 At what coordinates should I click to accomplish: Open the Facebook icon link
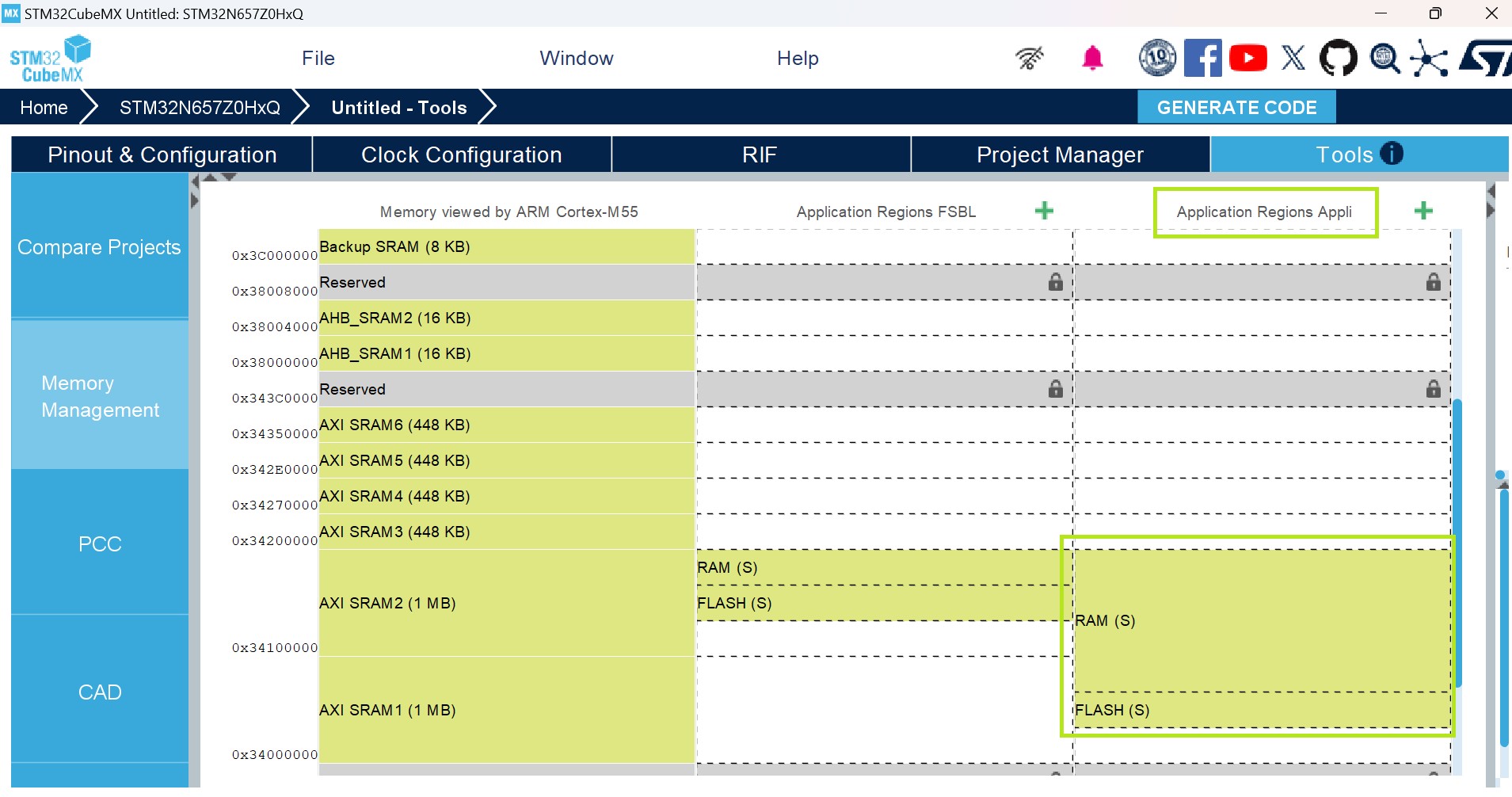tap(1203, 58)
